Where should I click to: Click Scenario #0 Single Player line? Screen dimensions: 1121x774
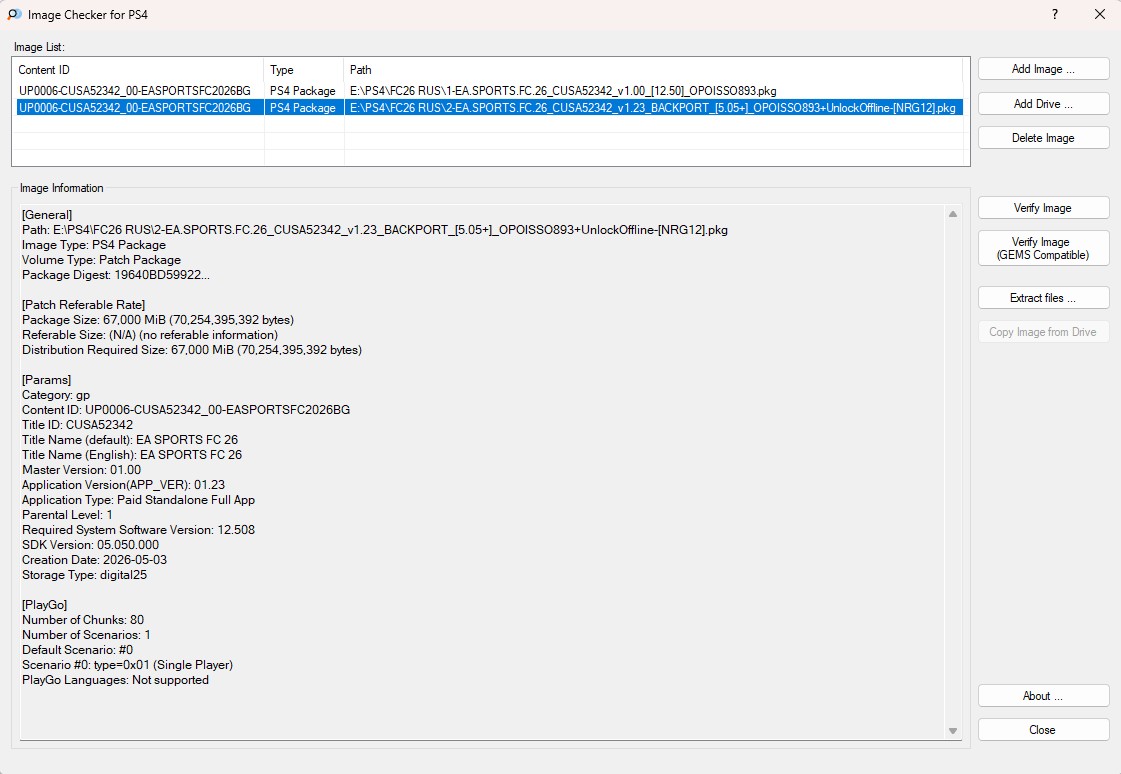[127, 665]
